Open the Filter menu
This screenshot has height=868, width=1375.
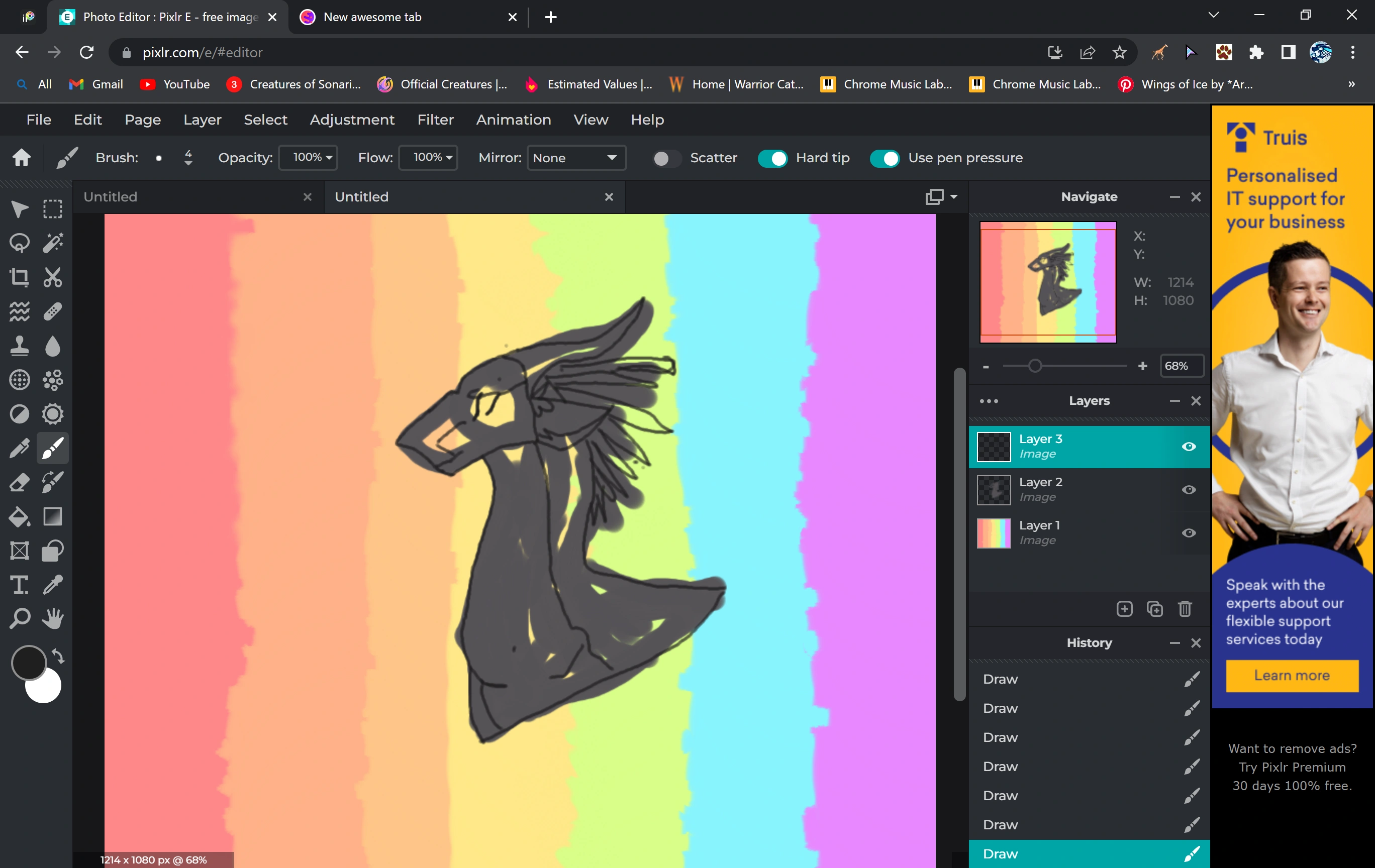click(435, 120)
